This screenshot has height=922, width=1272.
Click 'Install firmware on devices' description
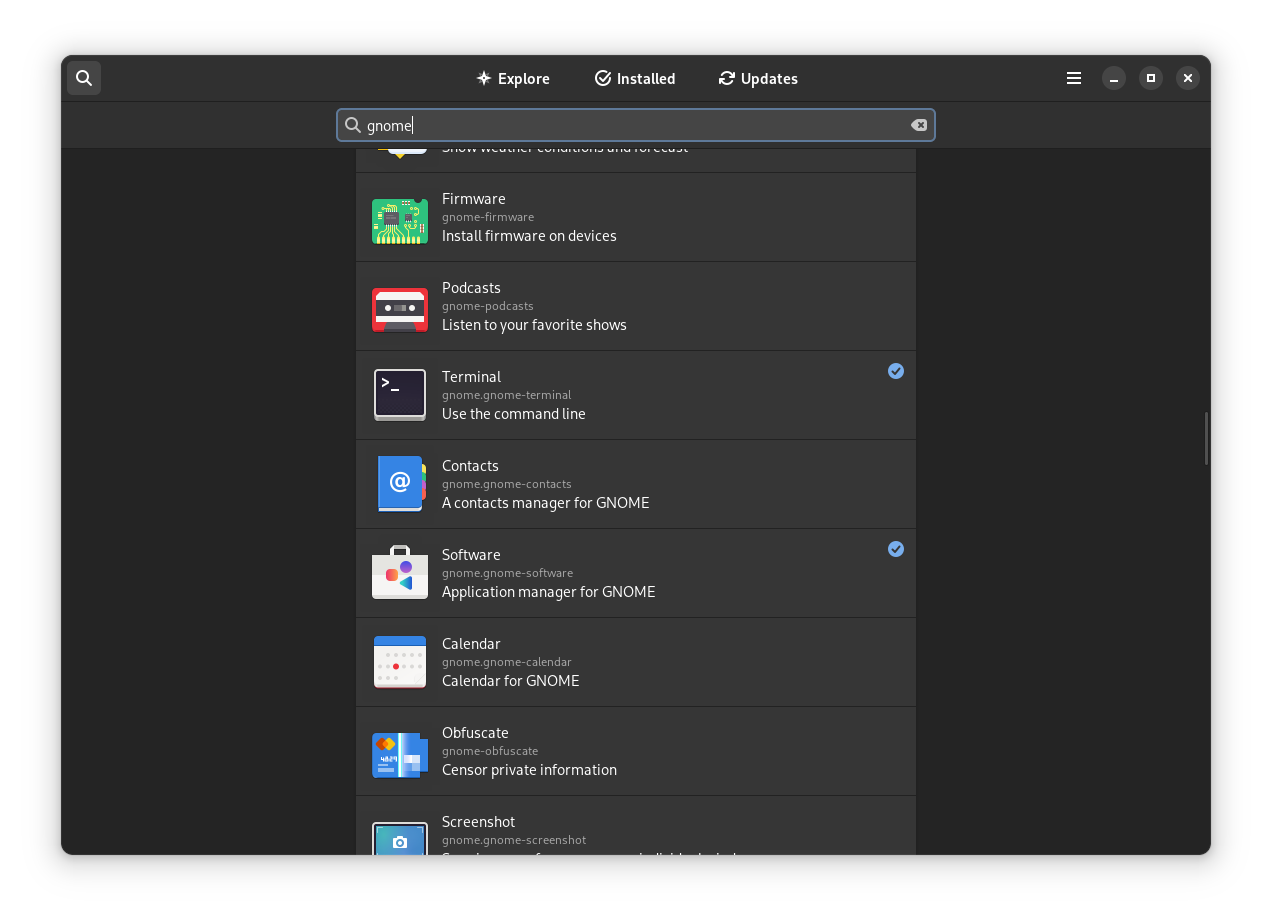pos(529,236)
